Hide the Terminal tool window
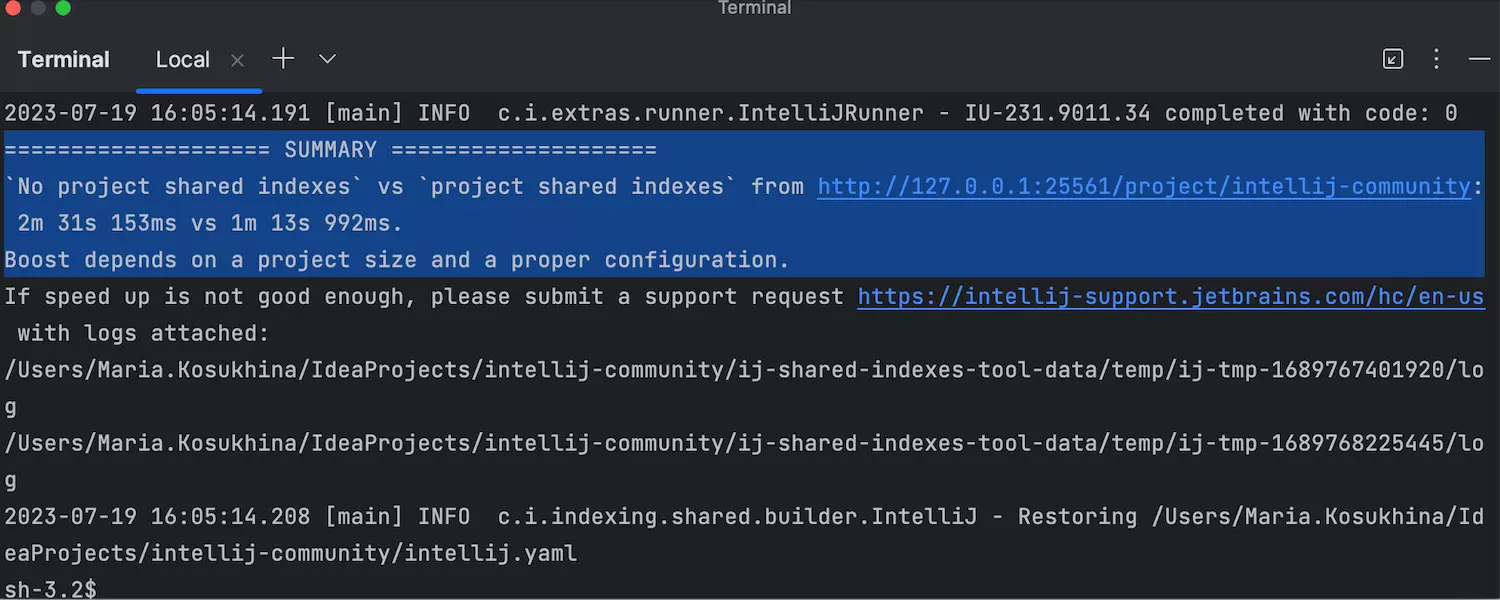Screen dimensions: 1500x600 1479,59
